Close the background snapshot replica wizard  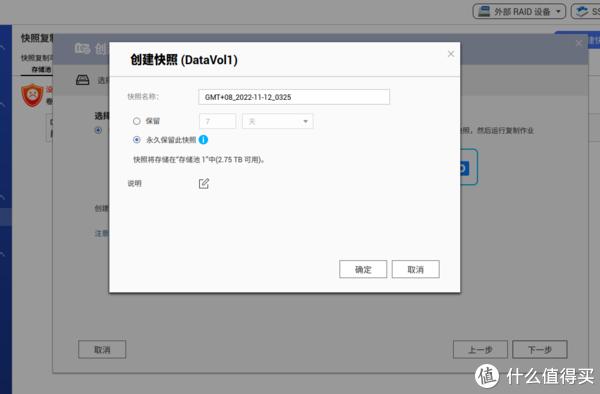coord(579,44)
